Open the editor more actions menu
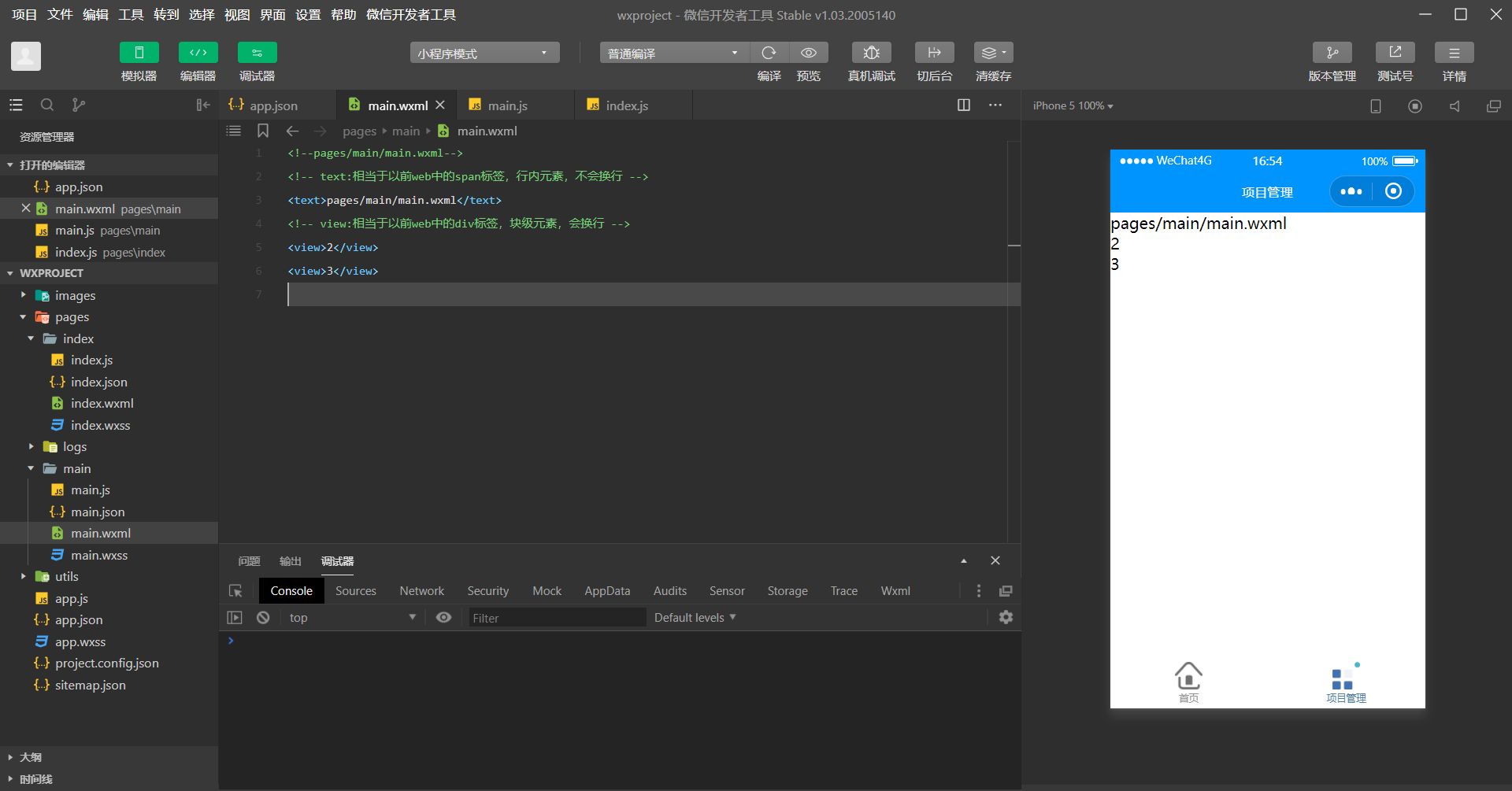The width and height of the screenshot is (1512, 791). pyautogui.click(x=995, y=105)
